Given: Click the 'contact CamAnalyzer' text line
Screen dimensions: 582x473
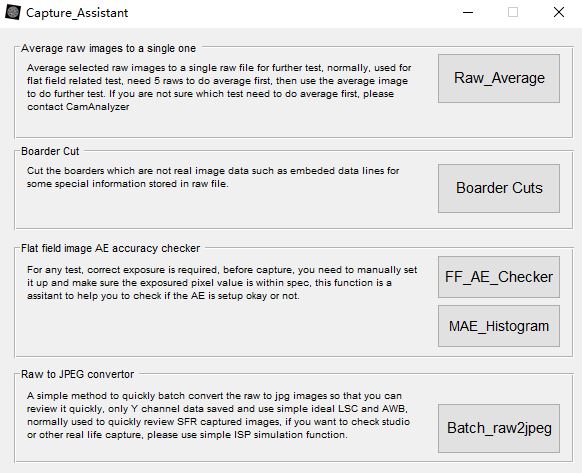Looking at the screenshot, I should click(78, 107).
